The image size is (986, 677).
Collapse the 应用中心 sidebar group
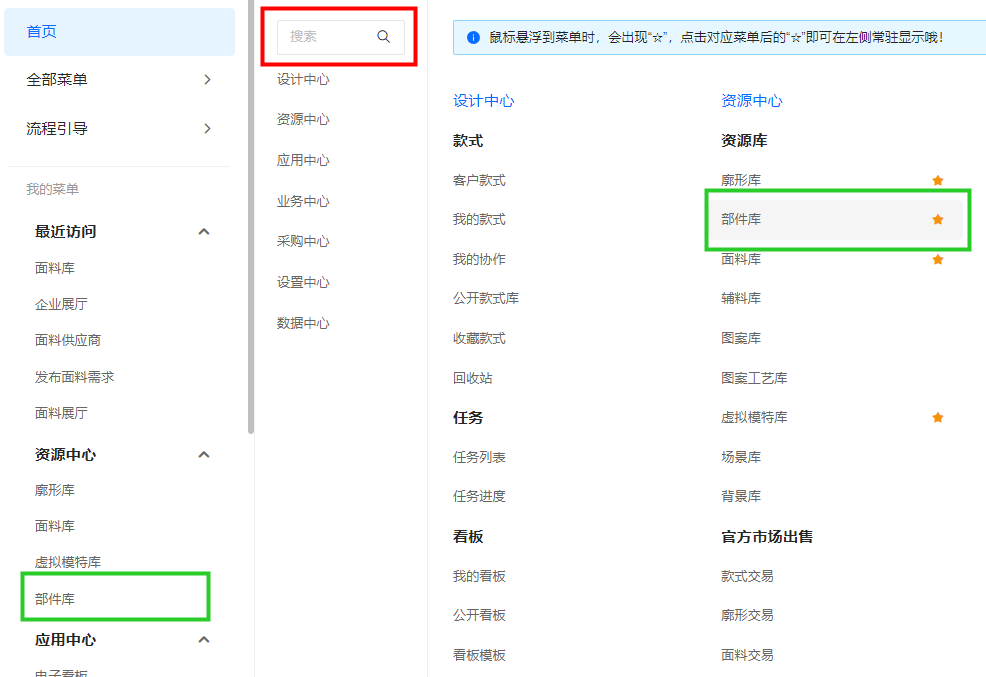click(204, 640)
